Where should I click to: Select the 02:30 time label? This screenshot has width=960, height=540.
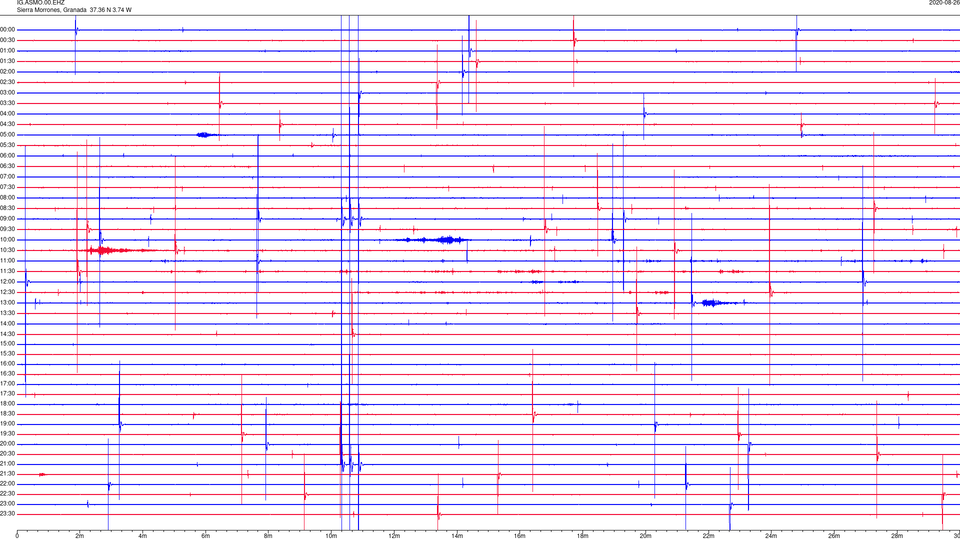[x=7, y=82]
